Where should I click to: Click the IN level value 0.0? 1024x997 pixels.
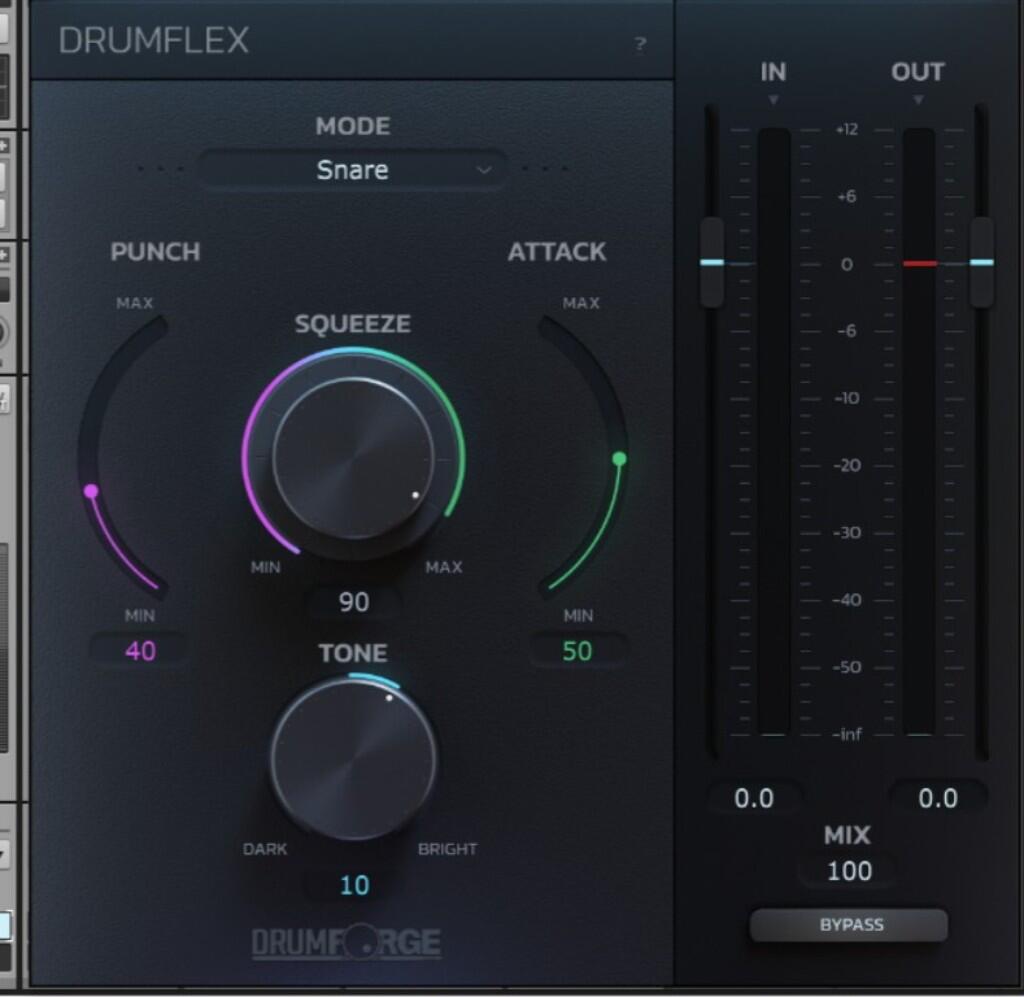[x=754, y=798]
